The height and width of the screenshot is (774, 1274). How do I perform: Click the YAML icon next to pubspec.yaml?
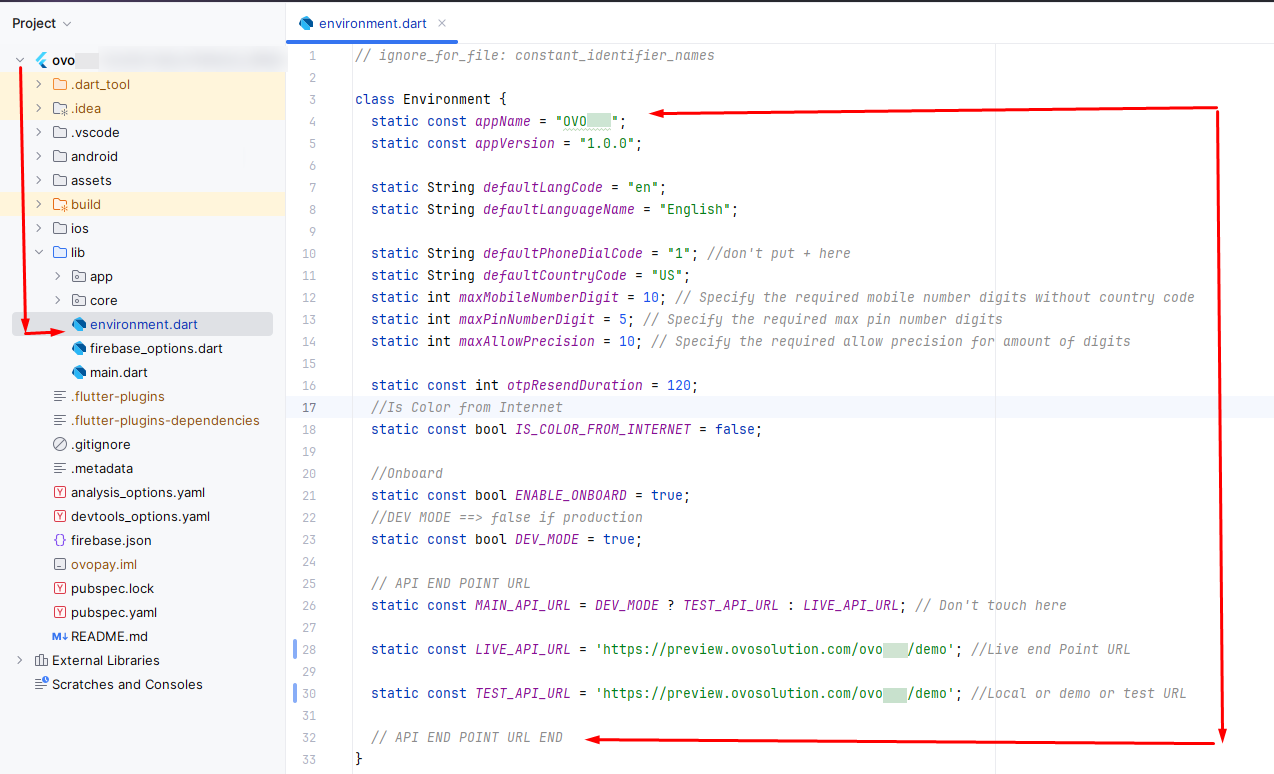point(60,612)
